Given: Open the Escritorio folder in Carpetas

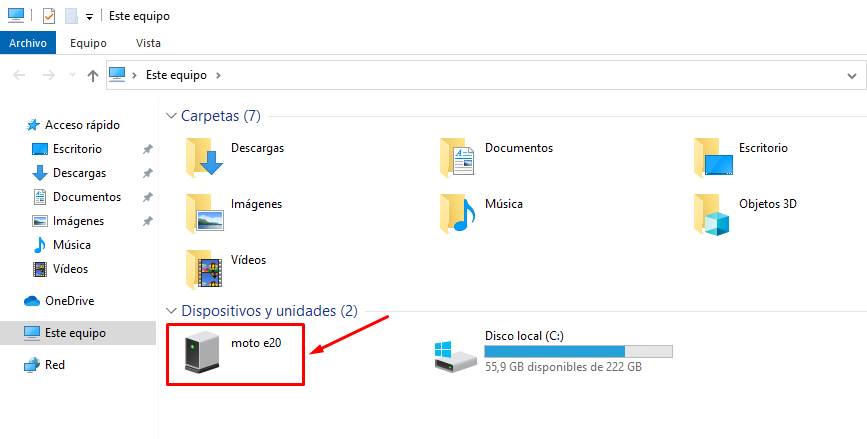Looking at the screenshot, I should [713, 154].
